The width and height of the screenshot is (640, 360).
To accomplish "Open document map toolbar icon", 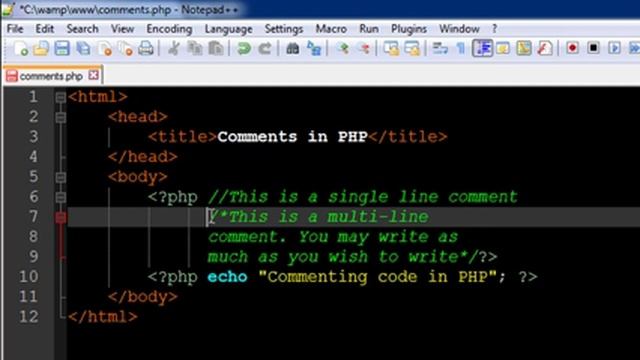I will pos(524,49).
